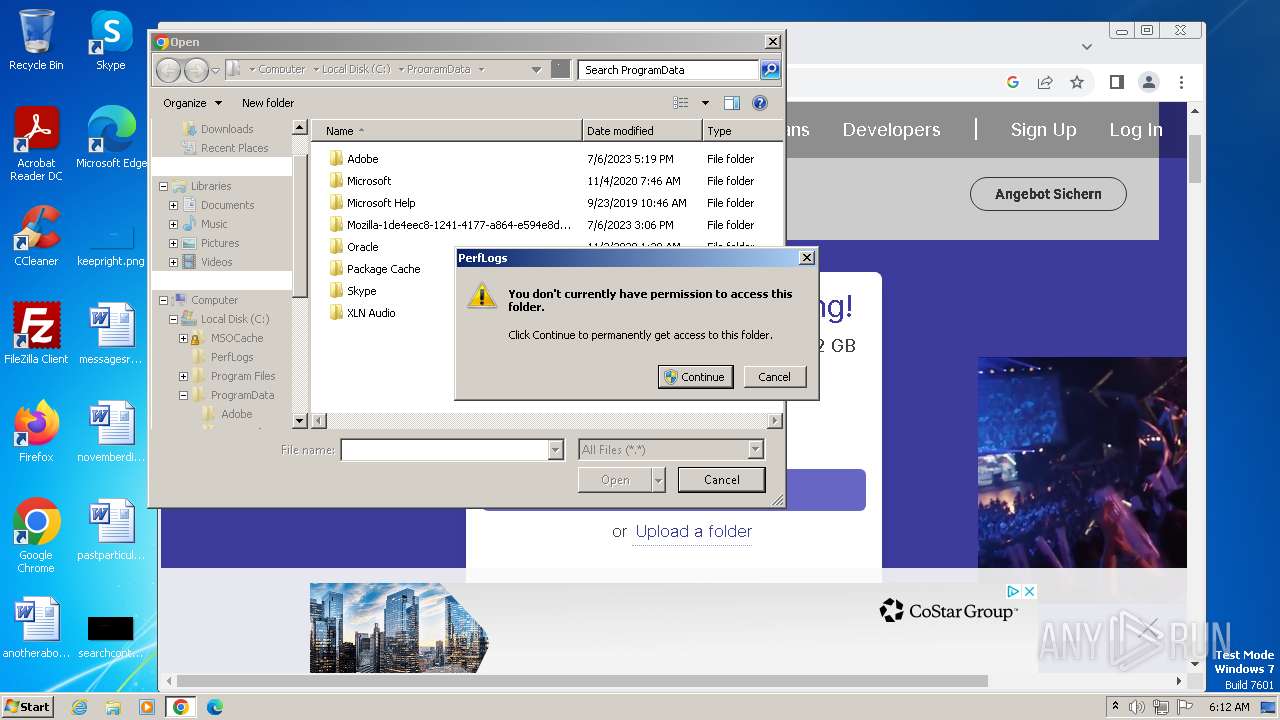Click Cancel in the PerfLogs permission dialog
Viewport: 1280px width, 720px height.
(774, 377)
